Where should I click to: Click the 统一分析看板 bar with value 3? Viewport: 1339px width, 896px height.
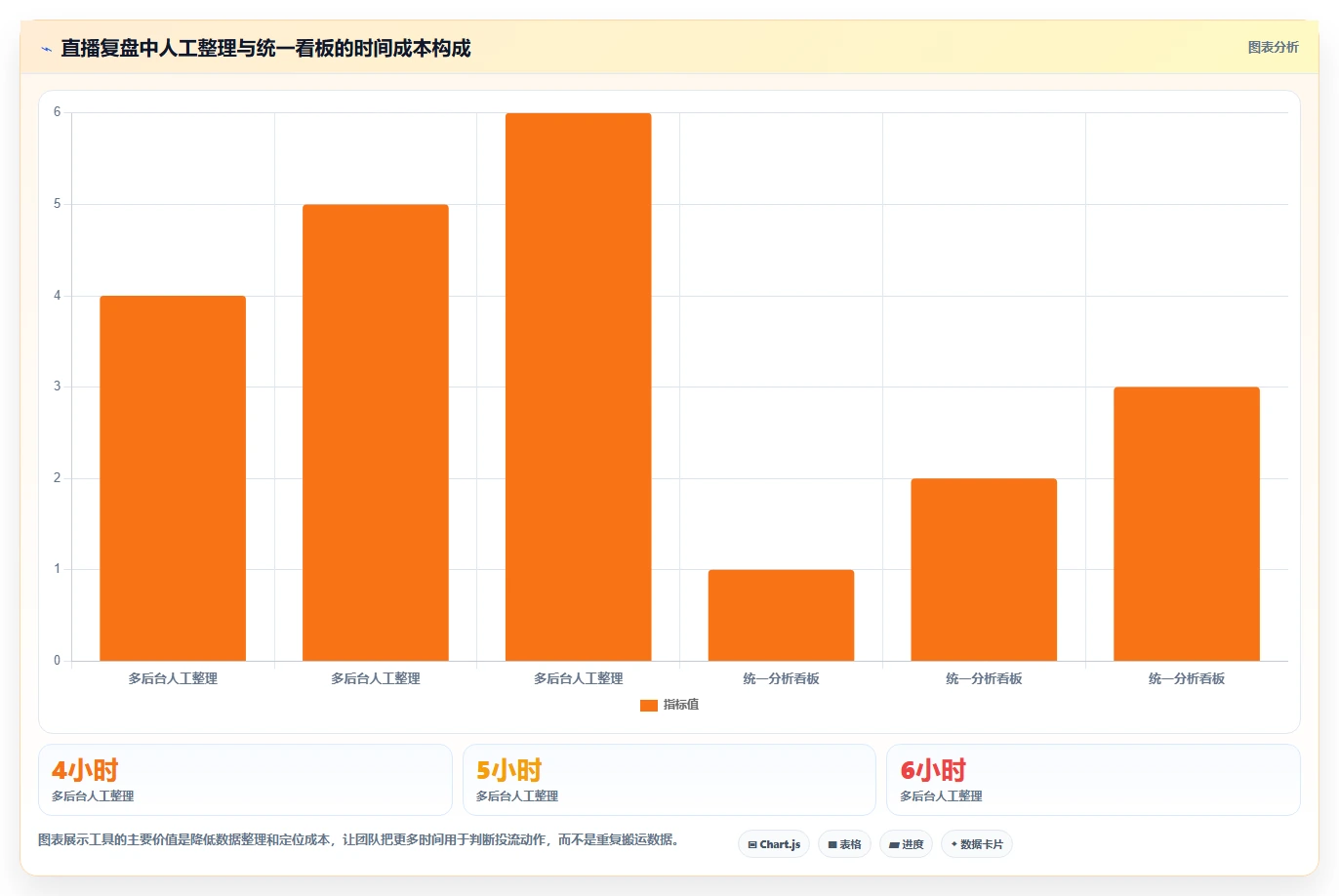pos(1187,524)
